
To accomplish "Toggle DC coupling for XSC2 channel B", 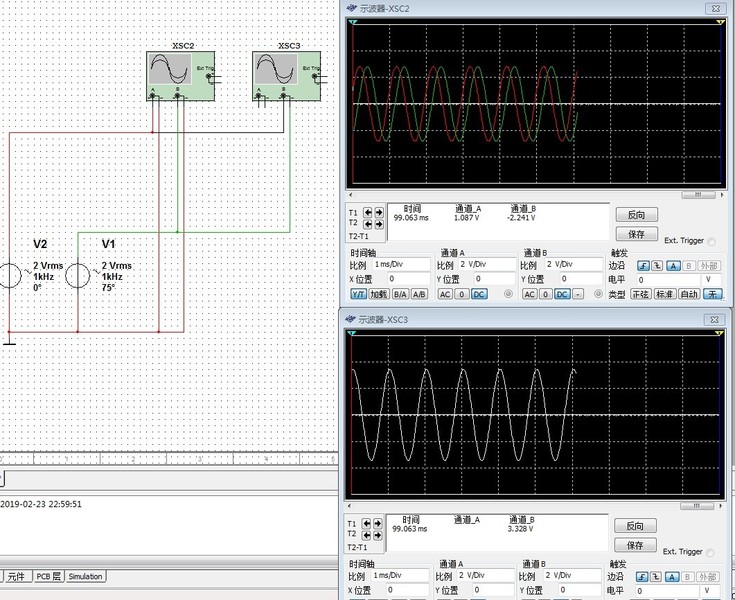I will point(562,294).
